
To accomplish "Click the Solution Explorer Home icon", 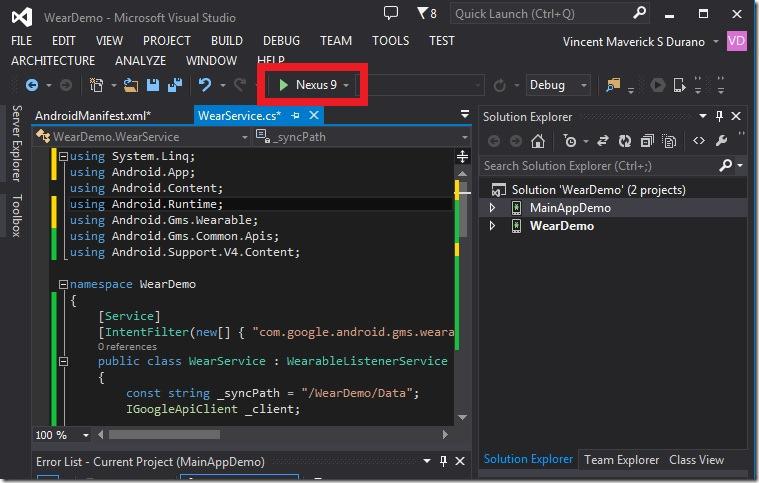I will [x=538, y=141].
